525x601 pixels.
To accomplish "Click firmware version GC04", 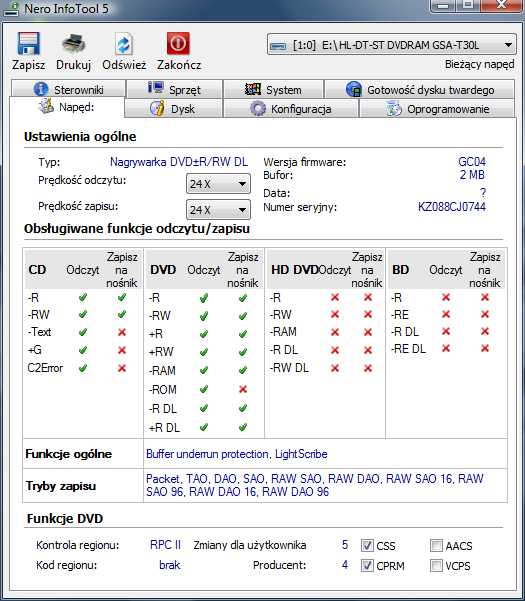I will pos(472,162).
